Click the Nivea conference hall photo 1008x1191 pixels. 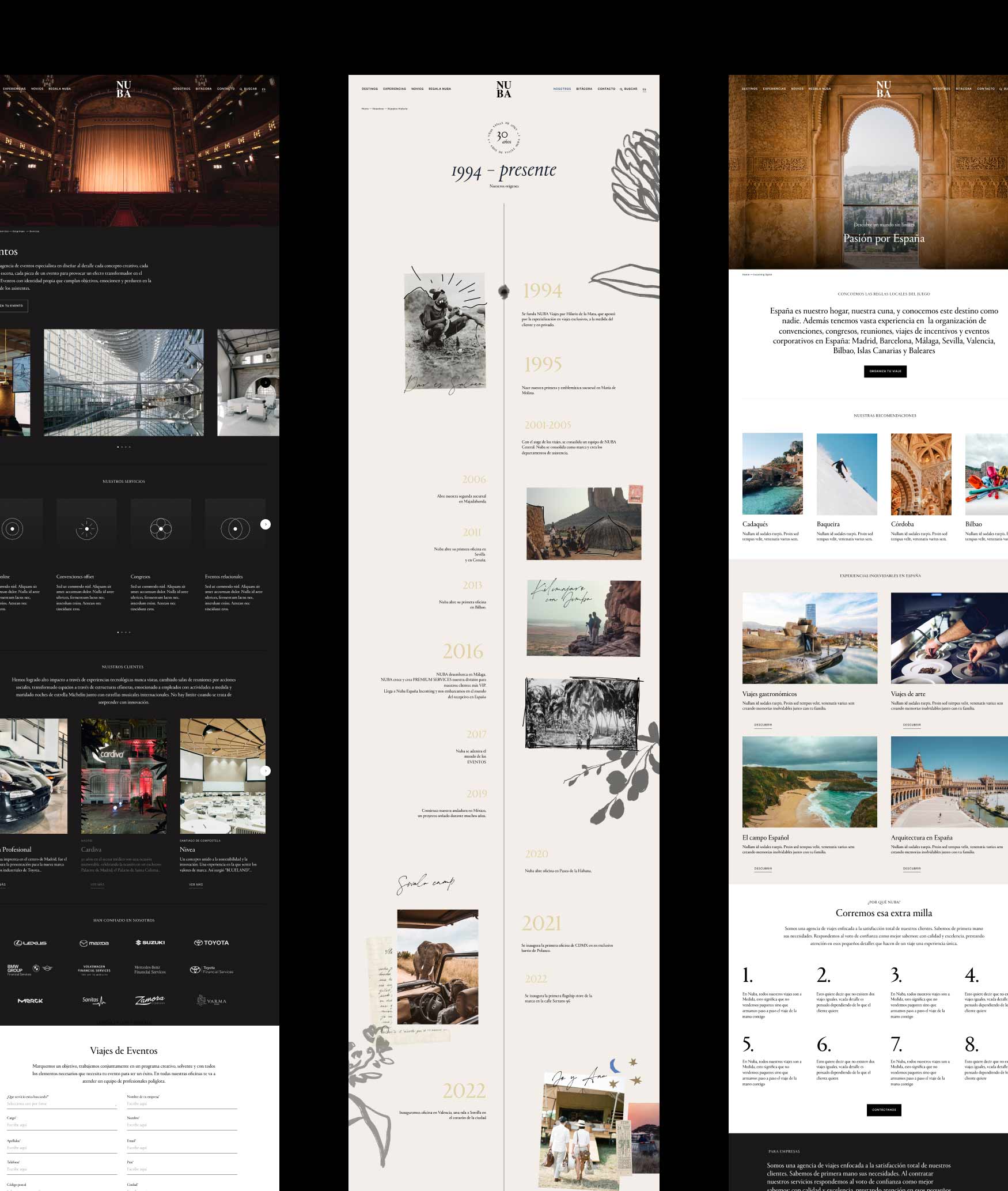coord(223,776)
